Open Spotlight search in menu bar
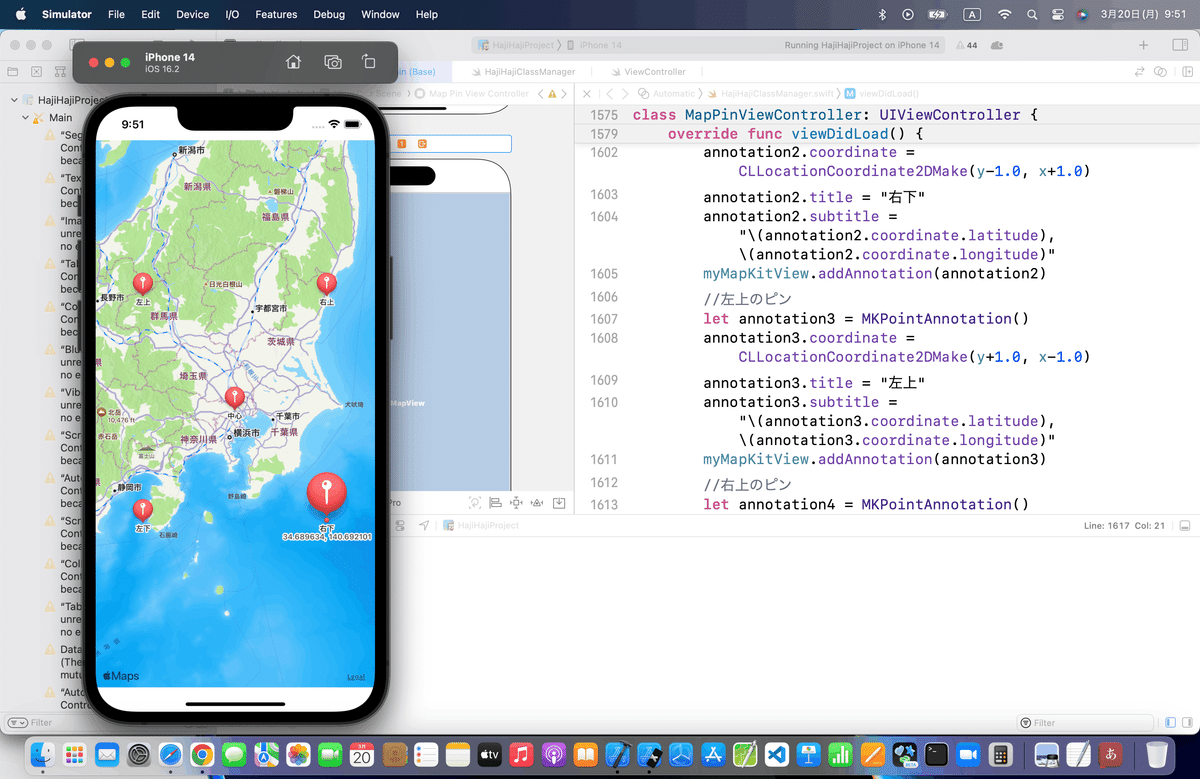The width and height of the screenshot is (1200, 779). (1033, 14)
